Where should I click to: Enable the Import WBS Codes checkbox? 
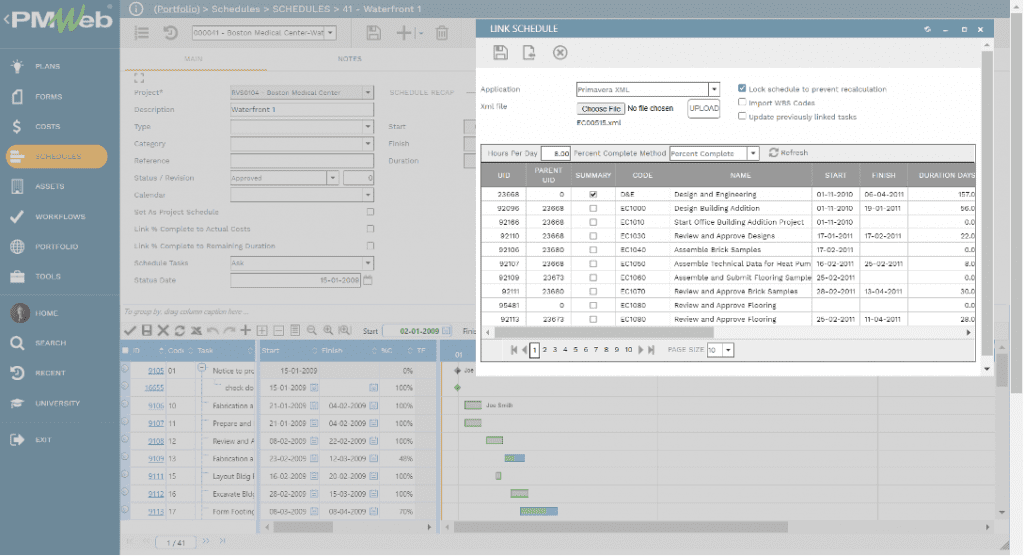click(742, 103)
